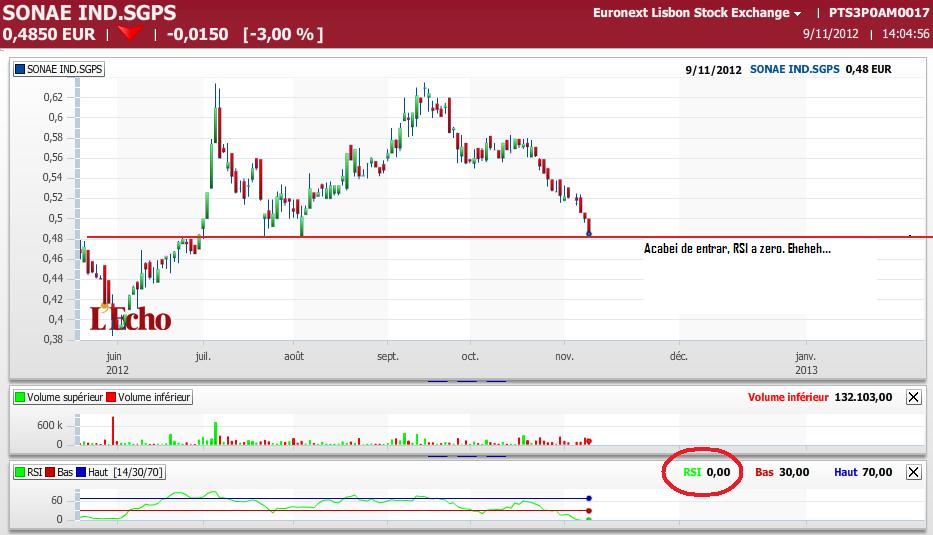Screen dimensions: 933x535
Task: Click the juil. label on time axis
Action: click(203, 356)
